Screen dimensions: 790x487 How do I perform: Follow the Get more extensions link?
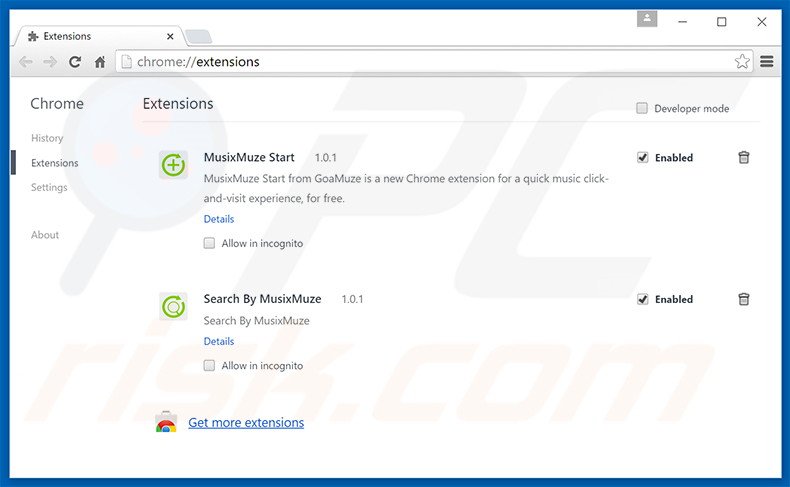[x=246, y=423]
